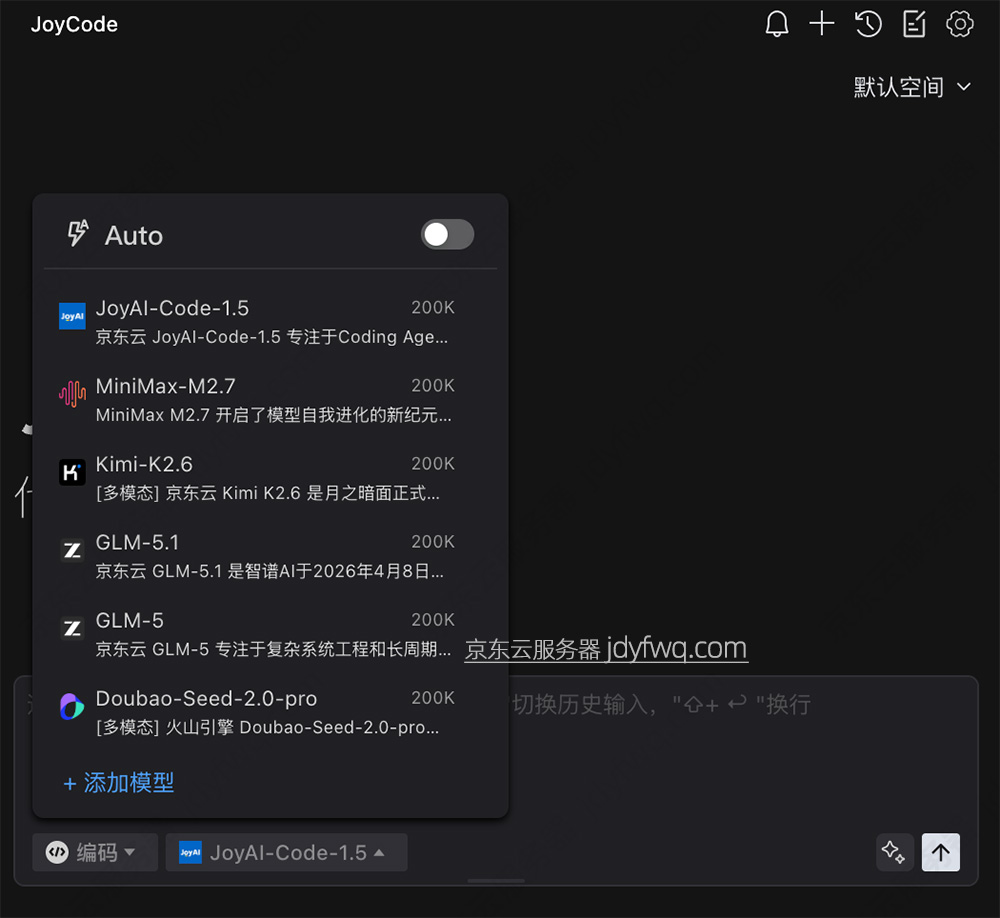This screenshot has height=918, width=1000.
Task: Click the 200K label of Doubao-Seed-2.0-pro
Action: (x=433, y=698)
